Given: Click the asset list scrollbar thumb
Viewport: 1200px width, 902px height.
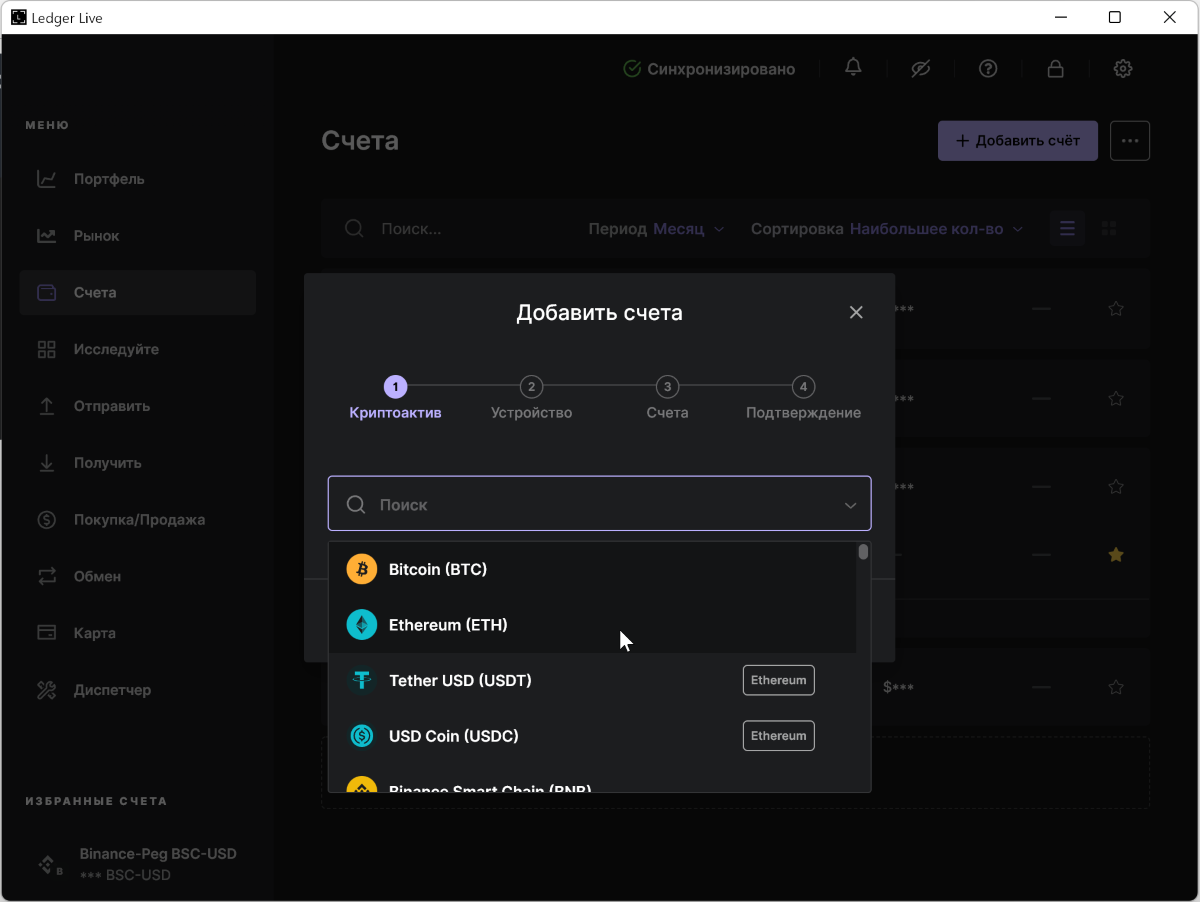Looking at the screenshot, I should tap(863, 552).
